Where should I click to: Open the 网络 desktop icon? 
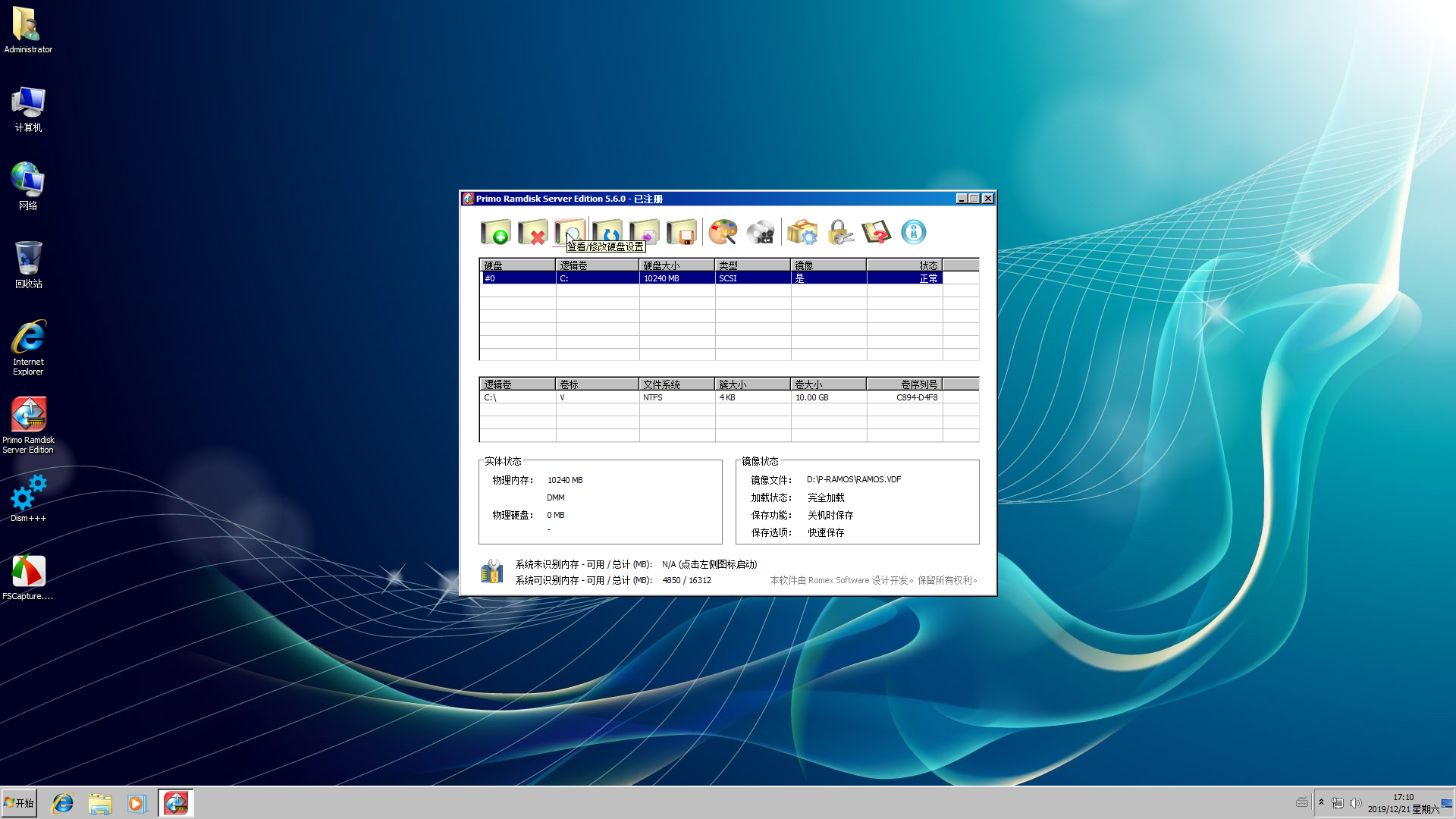[28, 187]
